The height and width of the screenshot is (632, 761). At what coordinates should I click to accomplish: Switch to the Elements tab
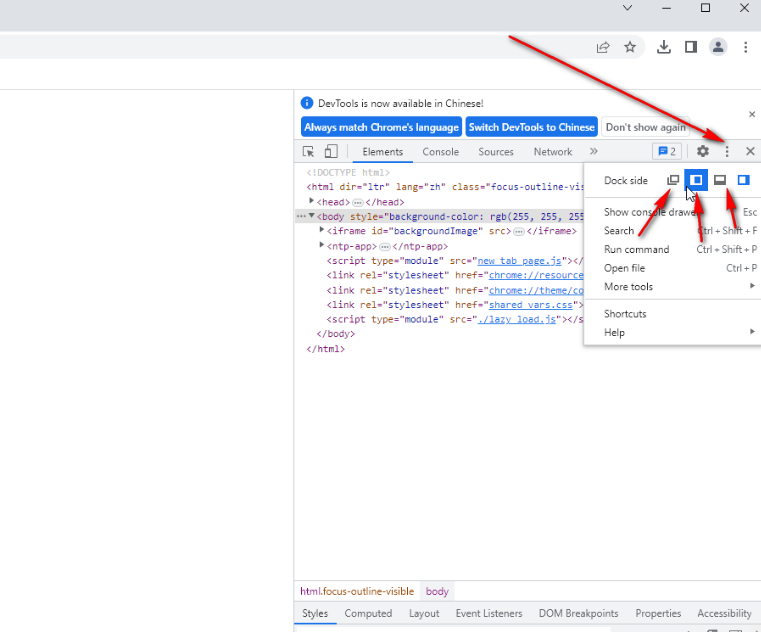coord(382,151)
